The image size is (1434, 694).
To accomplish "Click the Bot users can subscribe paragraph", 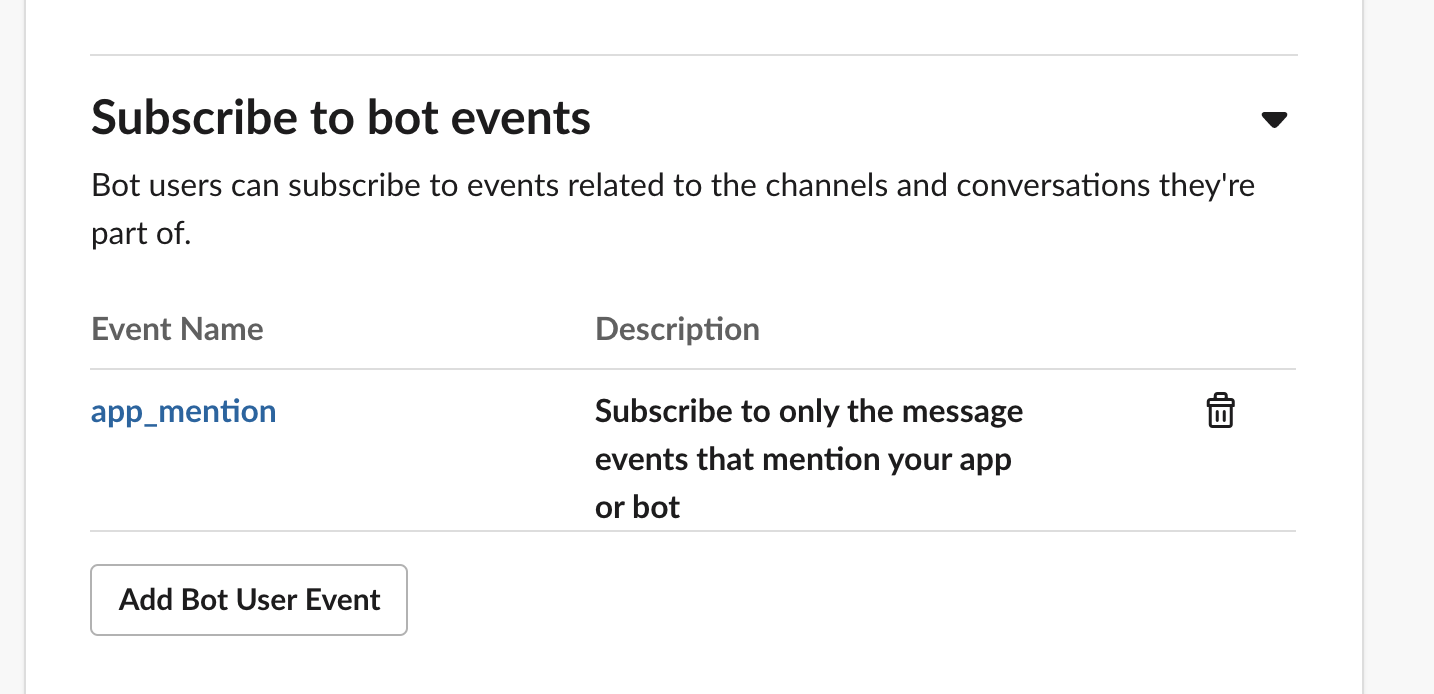I will (x=673, y=210).
